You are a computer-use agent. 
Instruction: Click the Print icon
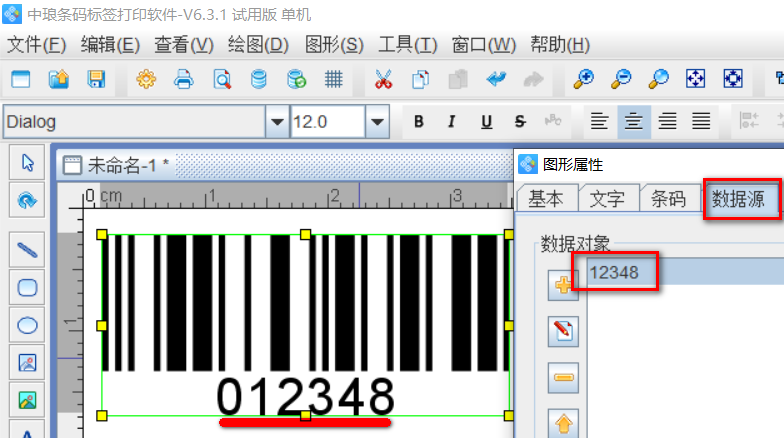184,79
